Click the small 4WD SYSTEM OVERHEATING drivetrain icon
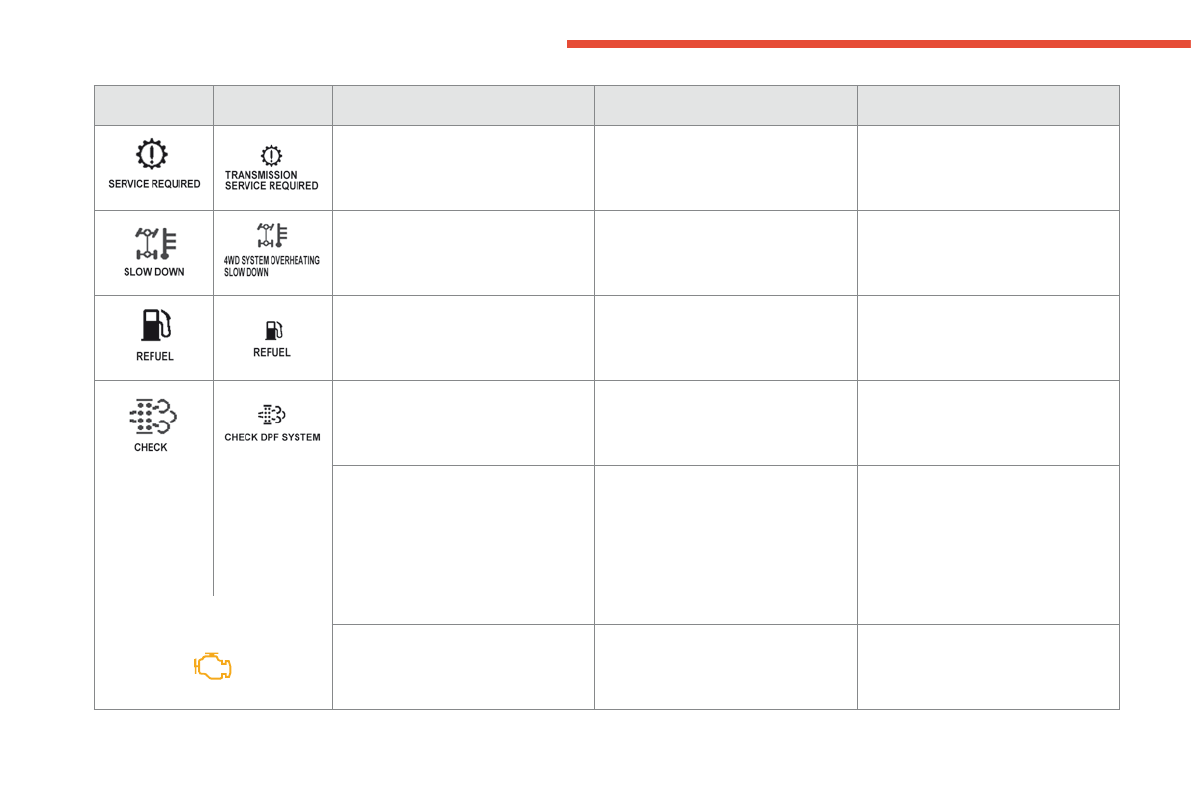Viewport: 1191px width, 794px height. pyautogui.click(x=271, y=237)
